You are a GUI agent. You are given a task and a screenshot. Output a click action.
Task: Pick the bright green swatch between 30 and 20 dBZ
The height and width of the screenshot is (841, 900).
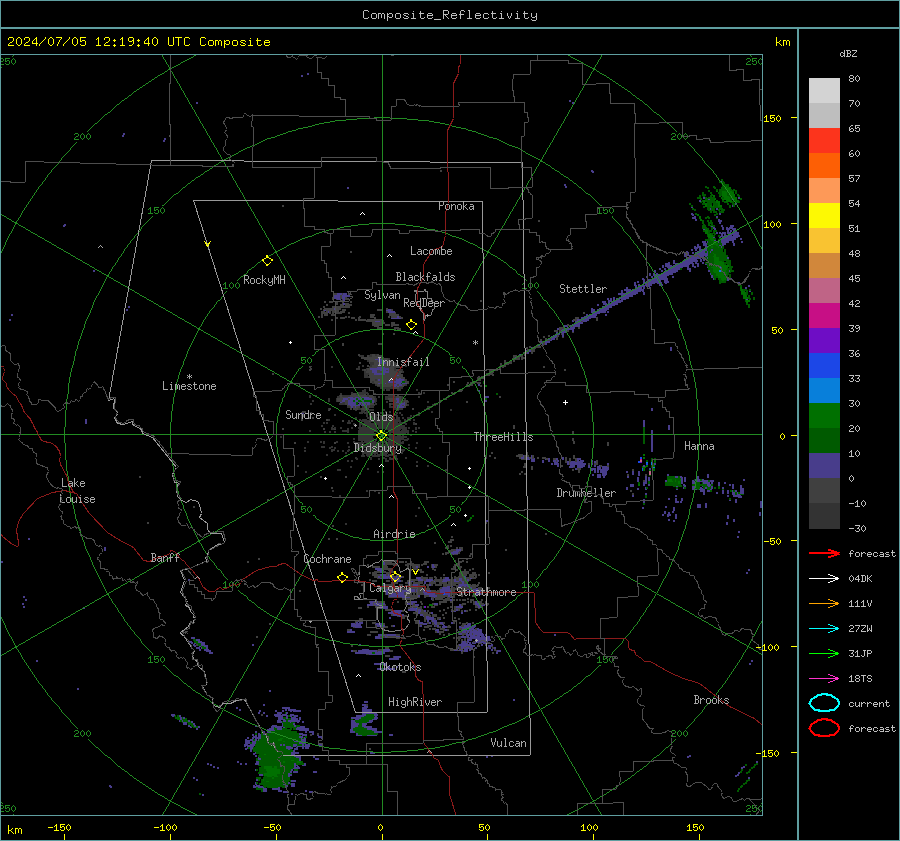pyautogui.click(x=824, y=416)
